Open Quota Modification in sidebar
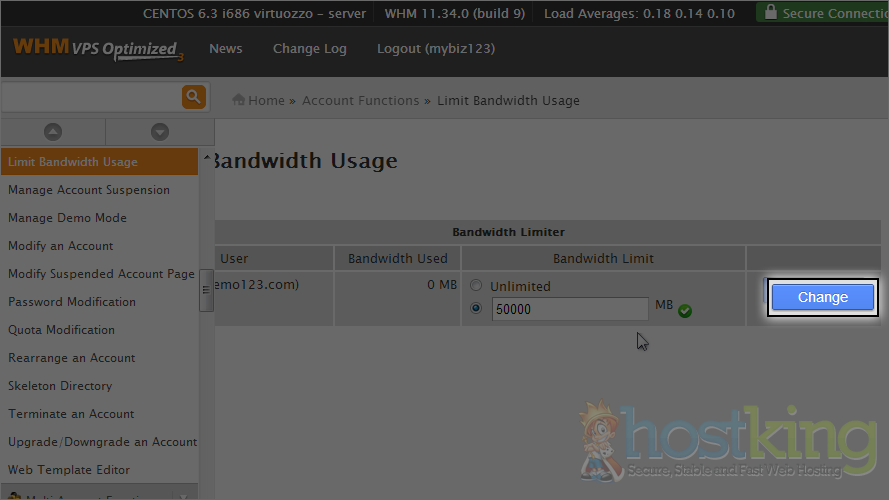Viewport: 889px width, 500px height. pyautogui.click(x=61, y=330)
